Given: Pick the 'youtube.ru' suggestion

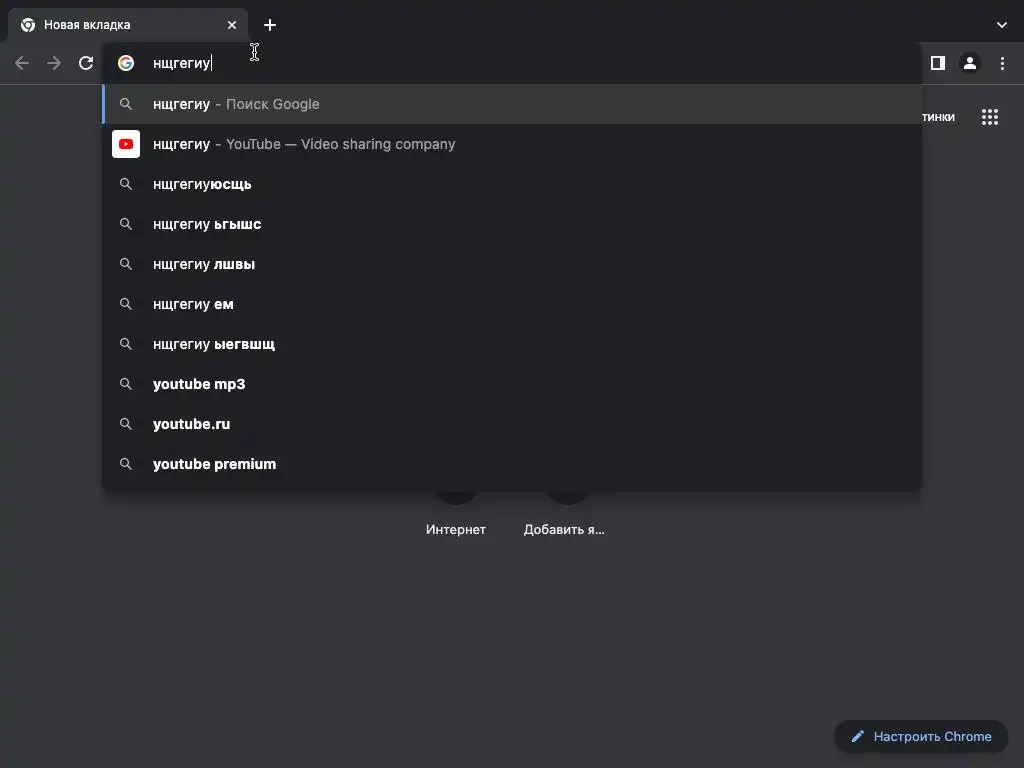Looking at the screenshot, I should pos(191,424).
